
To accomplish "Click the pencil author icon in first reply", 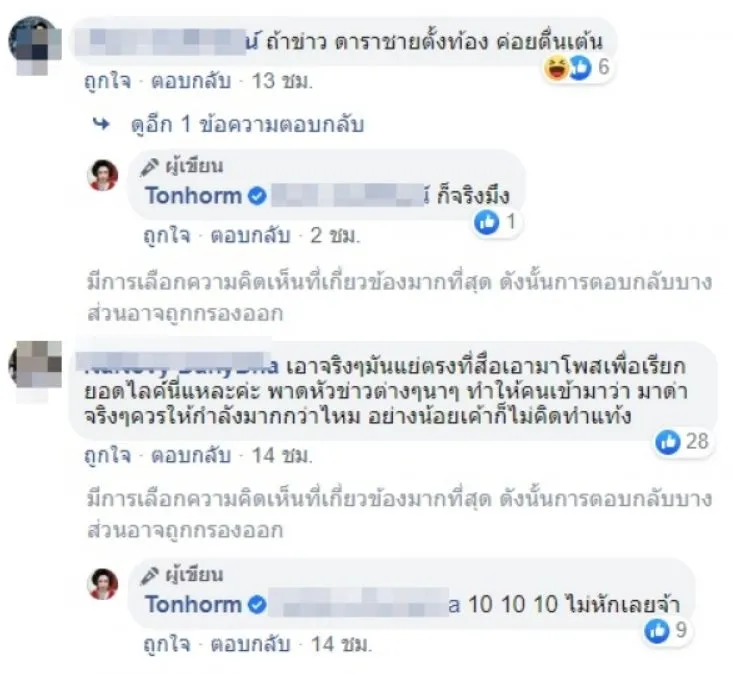I will (152, 166).
